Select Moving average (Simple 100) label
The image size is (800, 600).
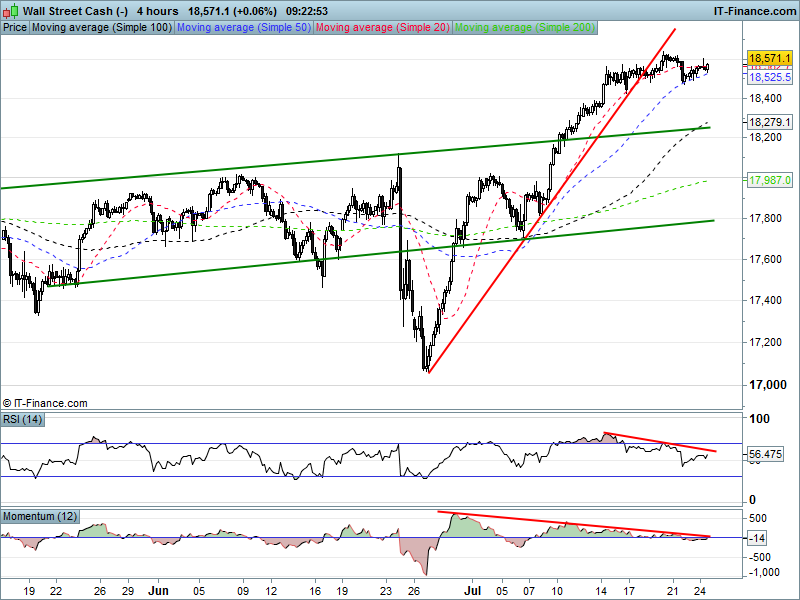102,28
